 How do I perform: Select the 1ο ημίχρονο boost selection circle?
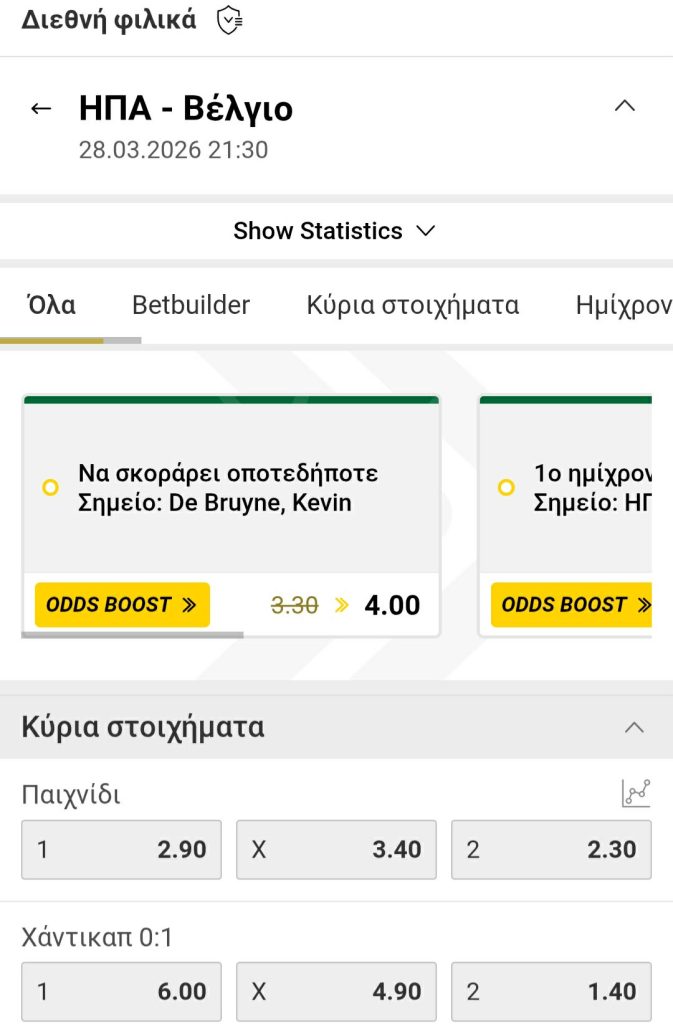(x=506, y=488)
